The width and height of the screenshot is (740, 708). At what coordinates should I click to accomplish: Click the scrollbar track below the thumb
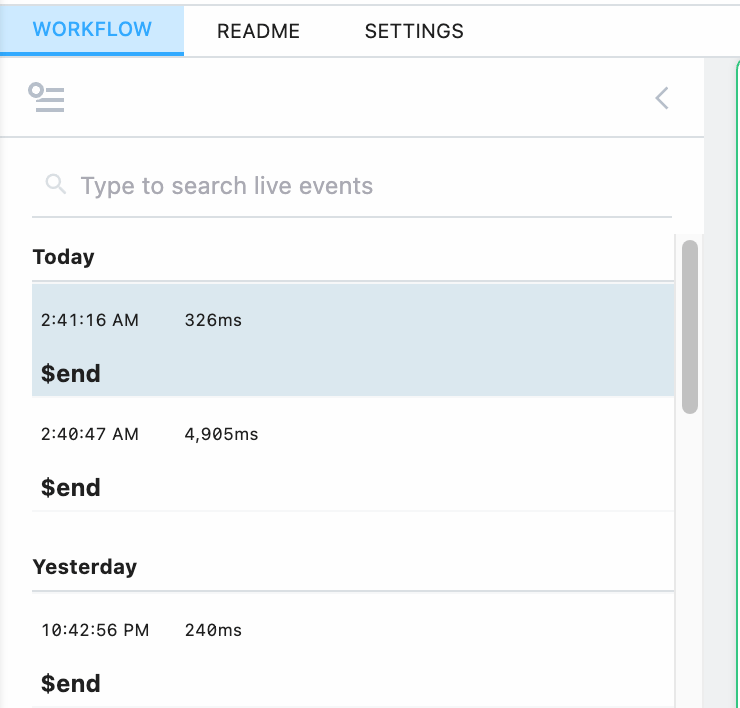tap(689, 560)
